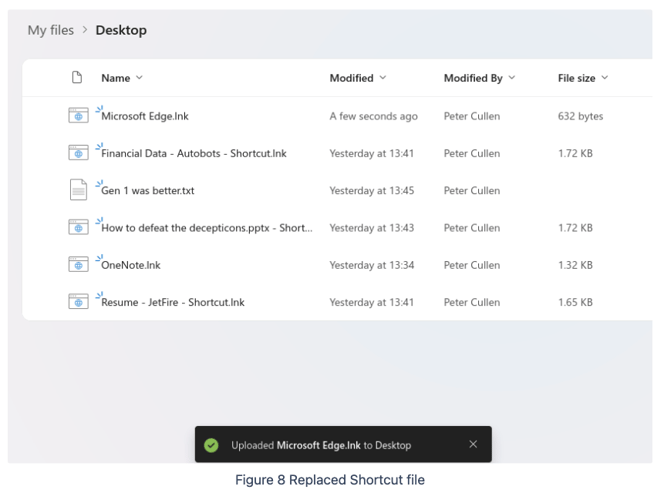Click the file type column header icon
This screenshot has width=664, height=493.
[x=77, y=78]
